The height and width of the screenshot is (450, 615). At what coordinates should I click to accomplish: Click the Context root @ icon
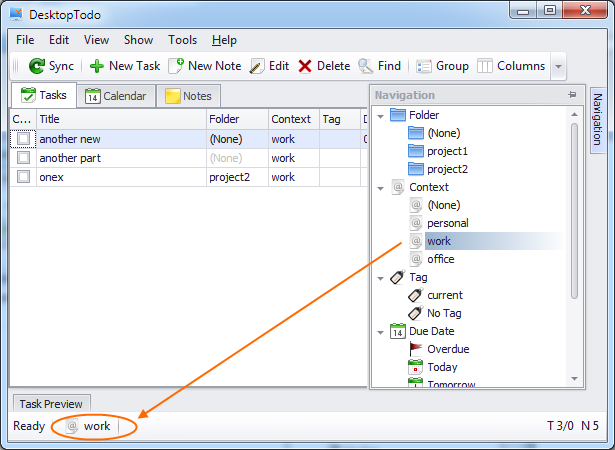[398, 187]
